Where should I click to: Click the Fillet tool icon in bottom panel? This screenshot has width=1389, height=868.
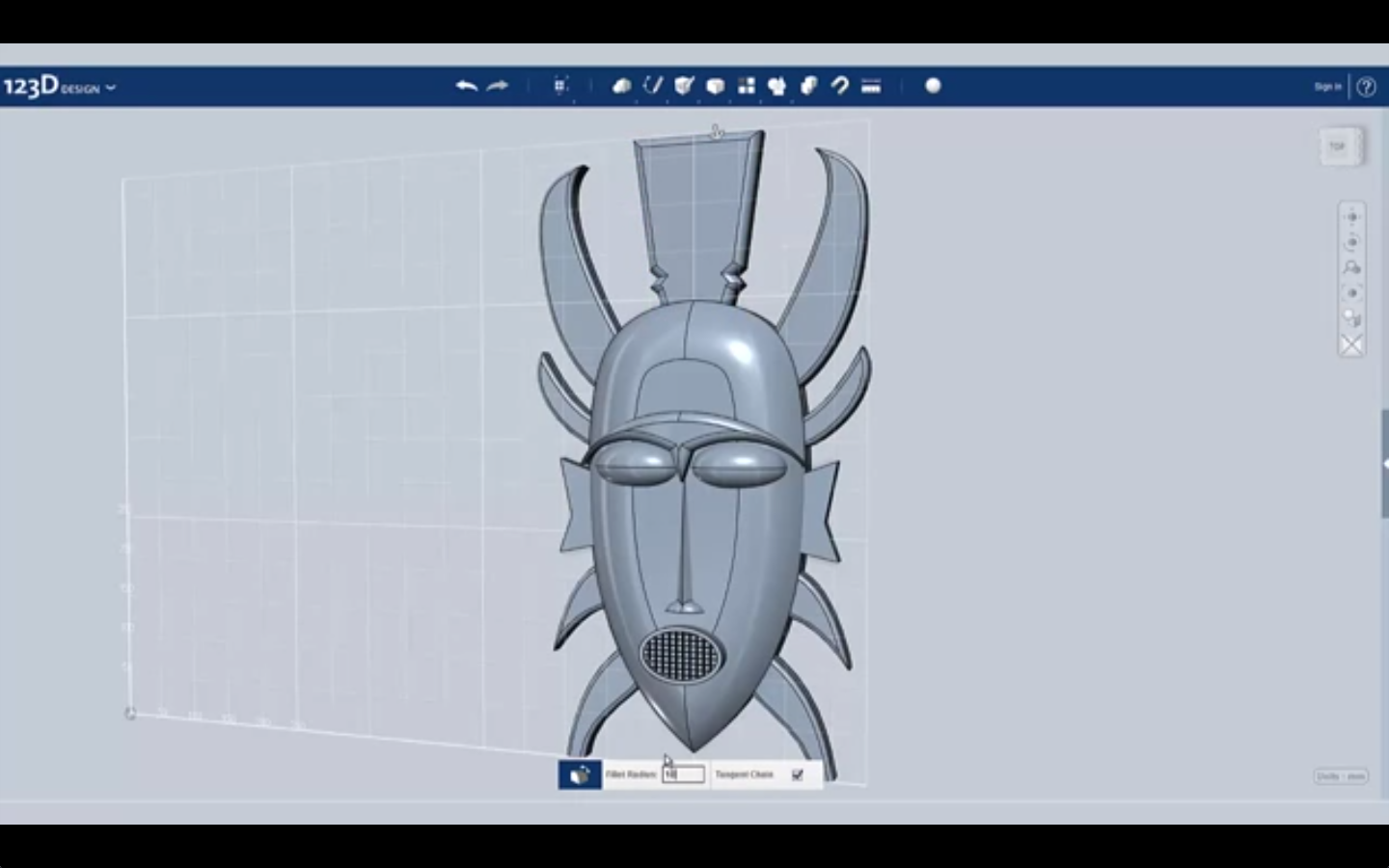point(580,774)
